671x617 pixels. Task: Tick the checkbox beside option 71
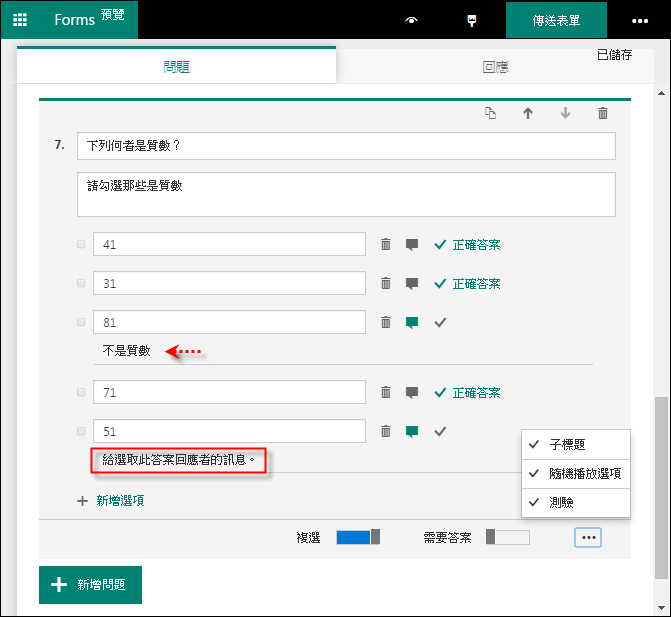coord(81,392)
